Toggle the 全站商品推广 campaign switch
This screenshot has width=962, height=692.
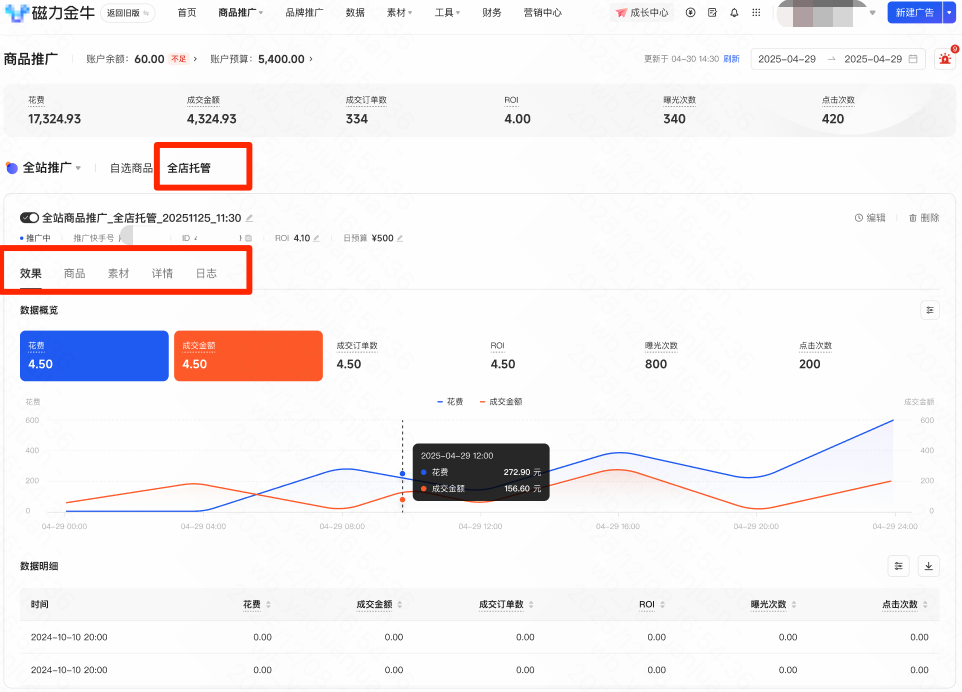tap(29, 218)
